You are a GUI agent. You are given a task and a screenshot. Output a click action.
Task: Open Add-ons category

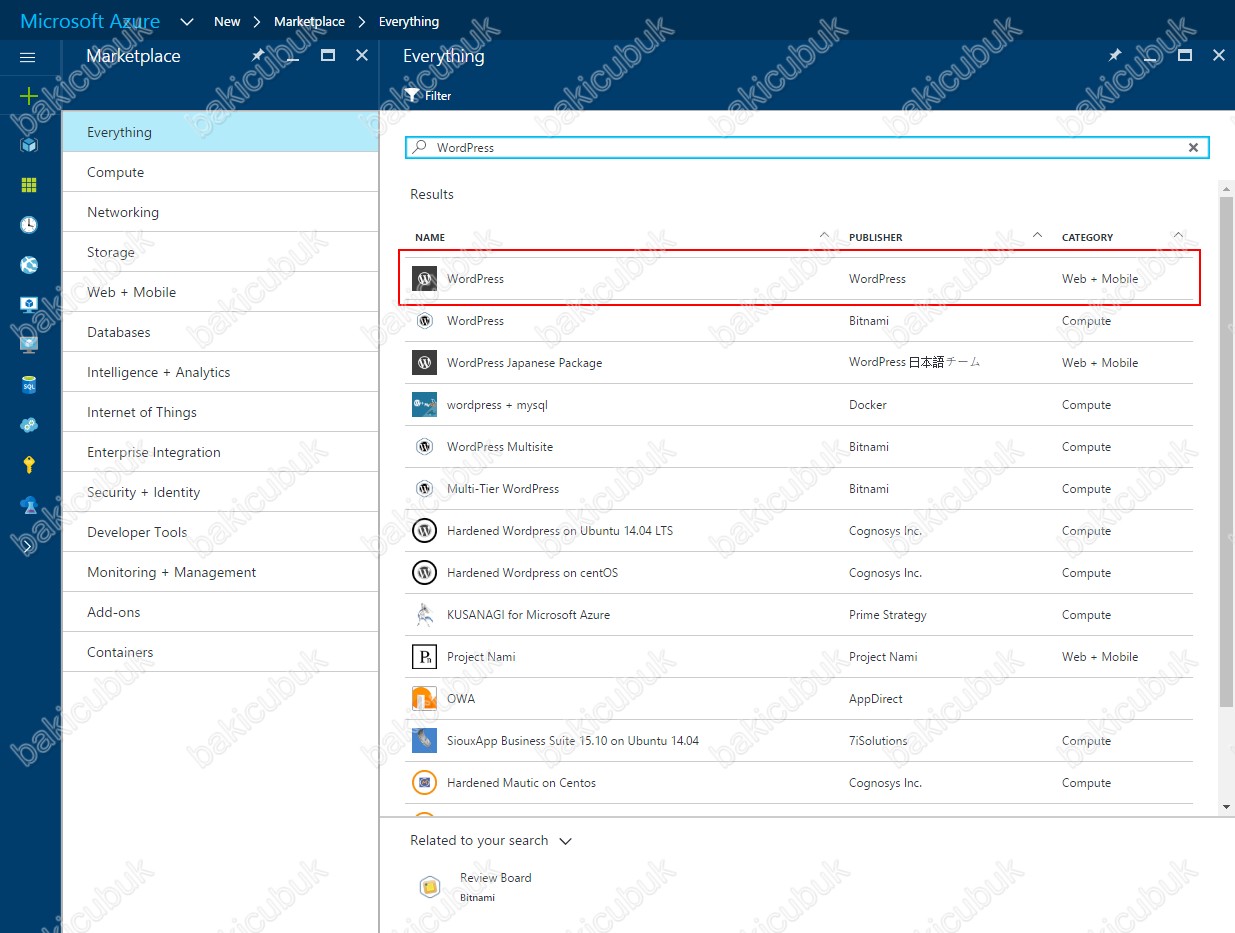(220, 612)
